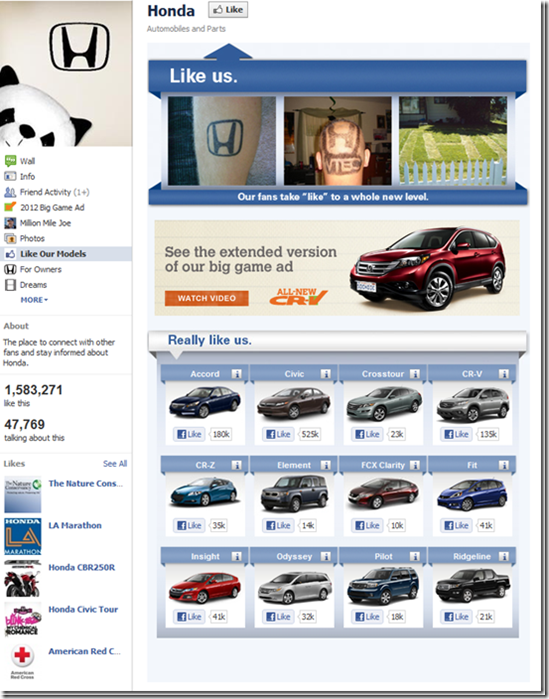Click the info icon on the FCX Clarity card
The height and width of the screenshot is (699, 549).
pos(414,465)
